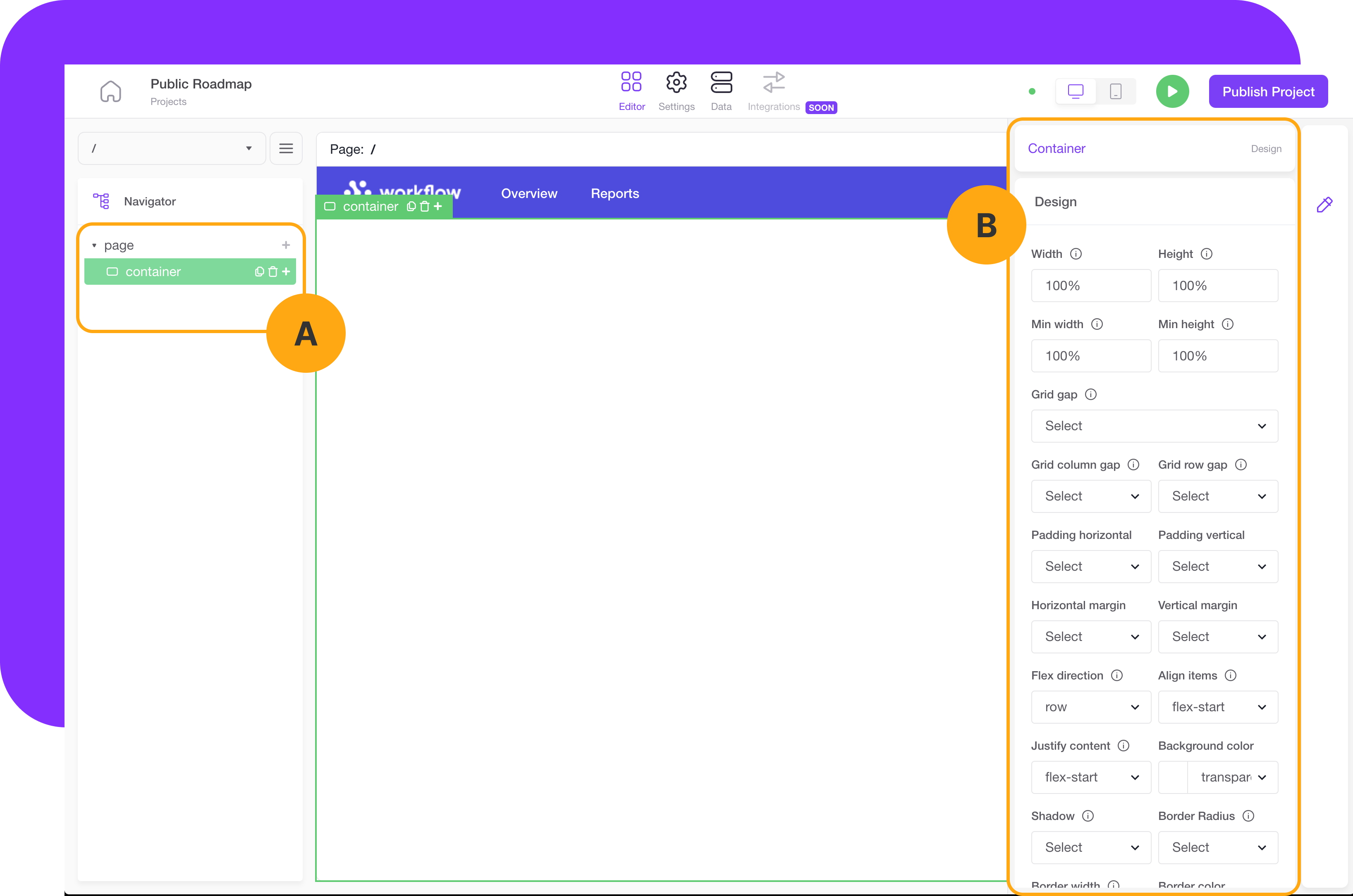The width and height of the screenshot is (1353, 896).
Task: Add a child element to page
Action: 286,245
